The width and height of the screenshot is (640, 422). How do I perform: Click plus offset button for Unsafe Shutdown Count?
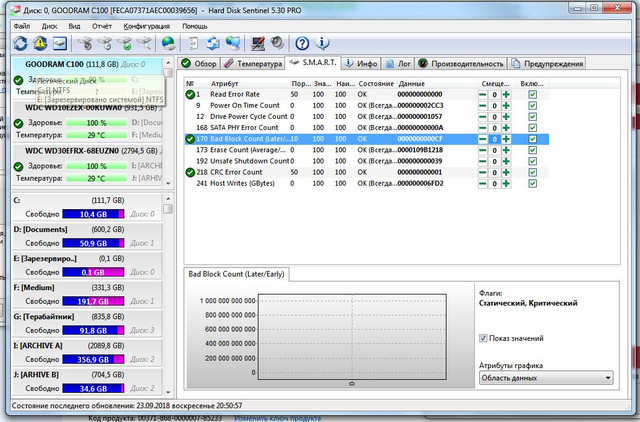(506, 161)
